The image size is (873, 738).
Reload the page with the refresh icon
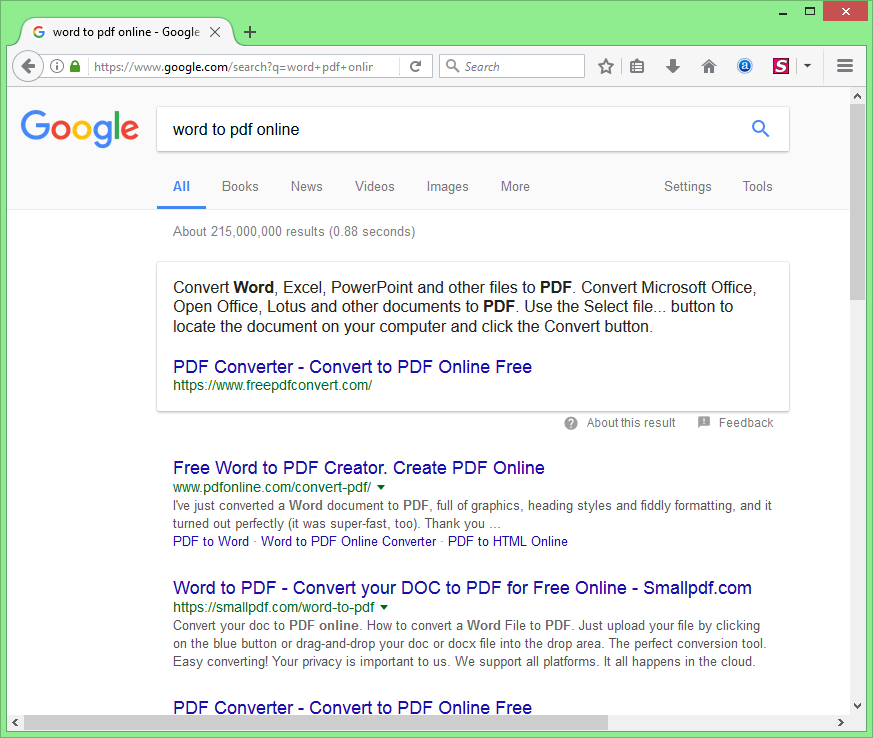tap(415, 67)
